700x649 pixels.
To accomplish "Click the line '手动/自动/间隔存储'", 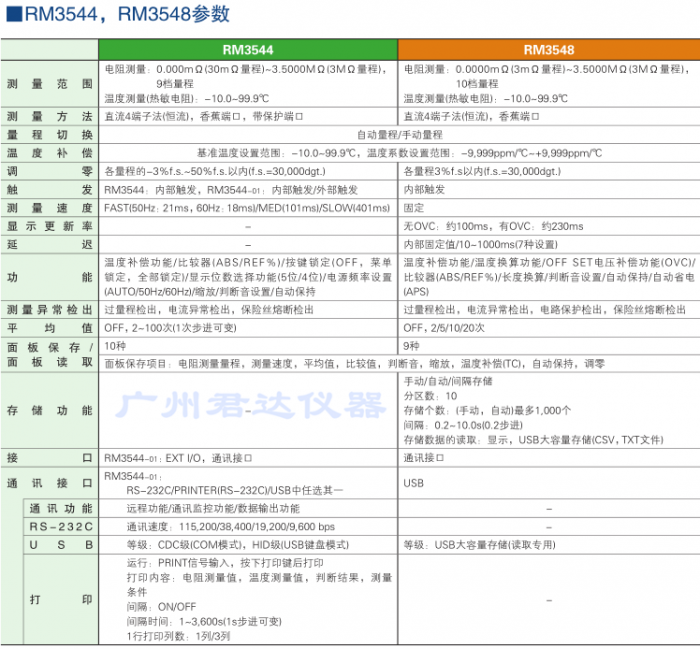I will [448, 381].
